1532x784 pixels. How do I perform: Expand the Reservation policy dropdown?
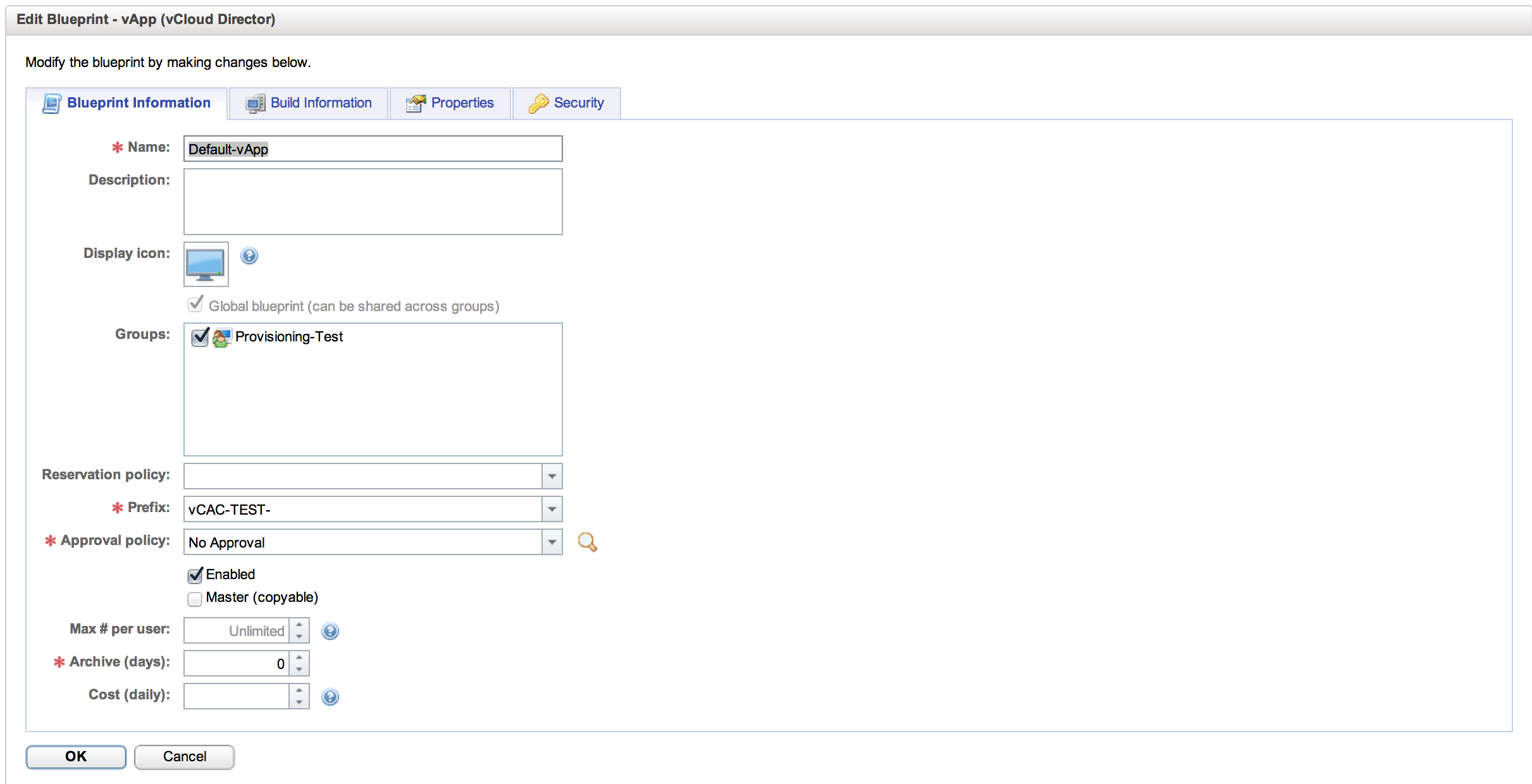tap(552, 476)
